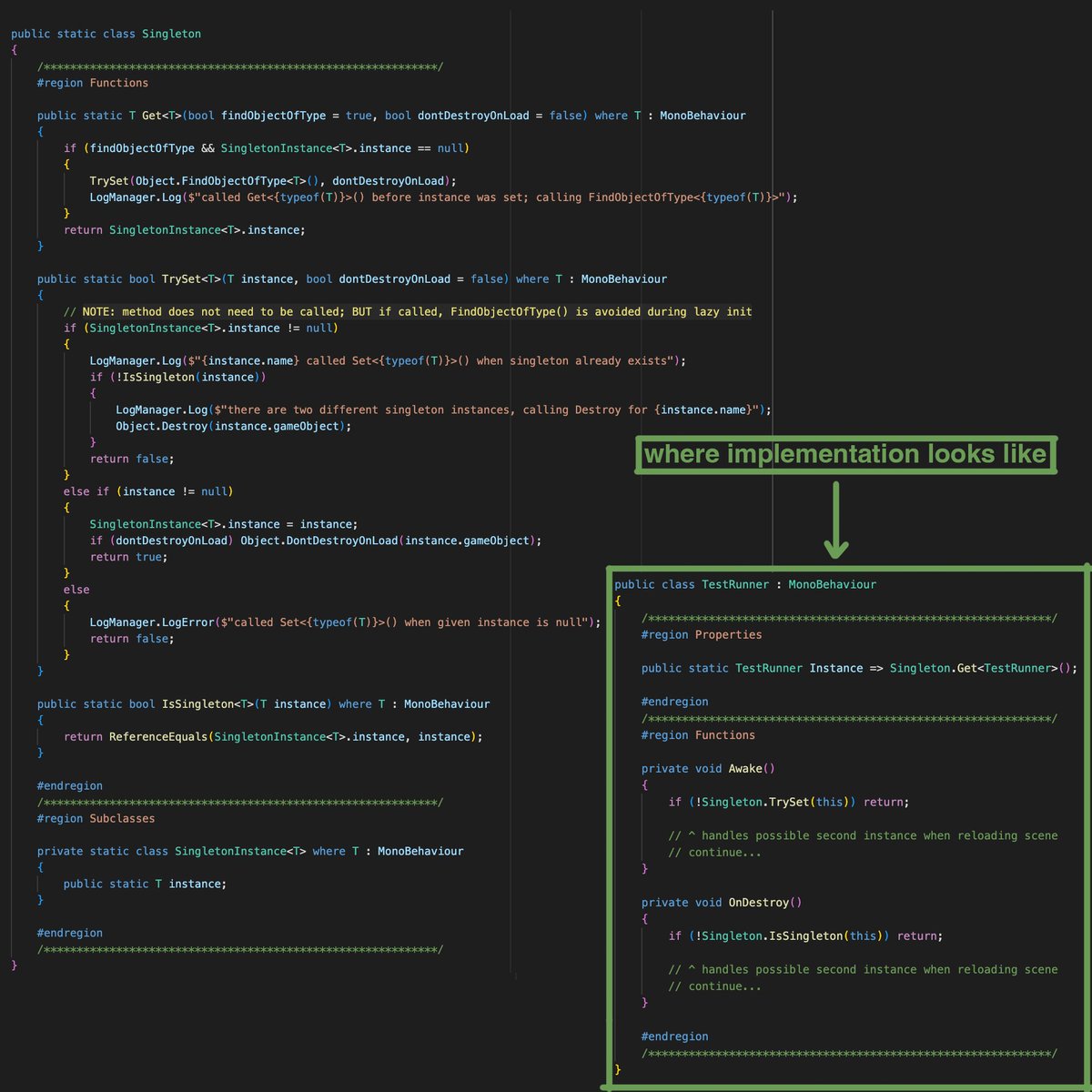Click the log line "there are two different singleton instances"

coord(444,410)
